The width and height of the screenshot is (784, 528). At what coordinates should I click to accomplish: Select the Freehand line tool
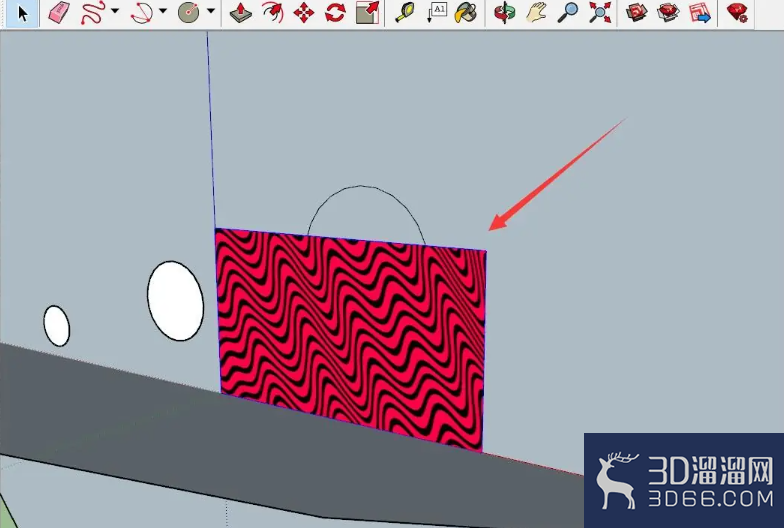[x=92, y=12]
